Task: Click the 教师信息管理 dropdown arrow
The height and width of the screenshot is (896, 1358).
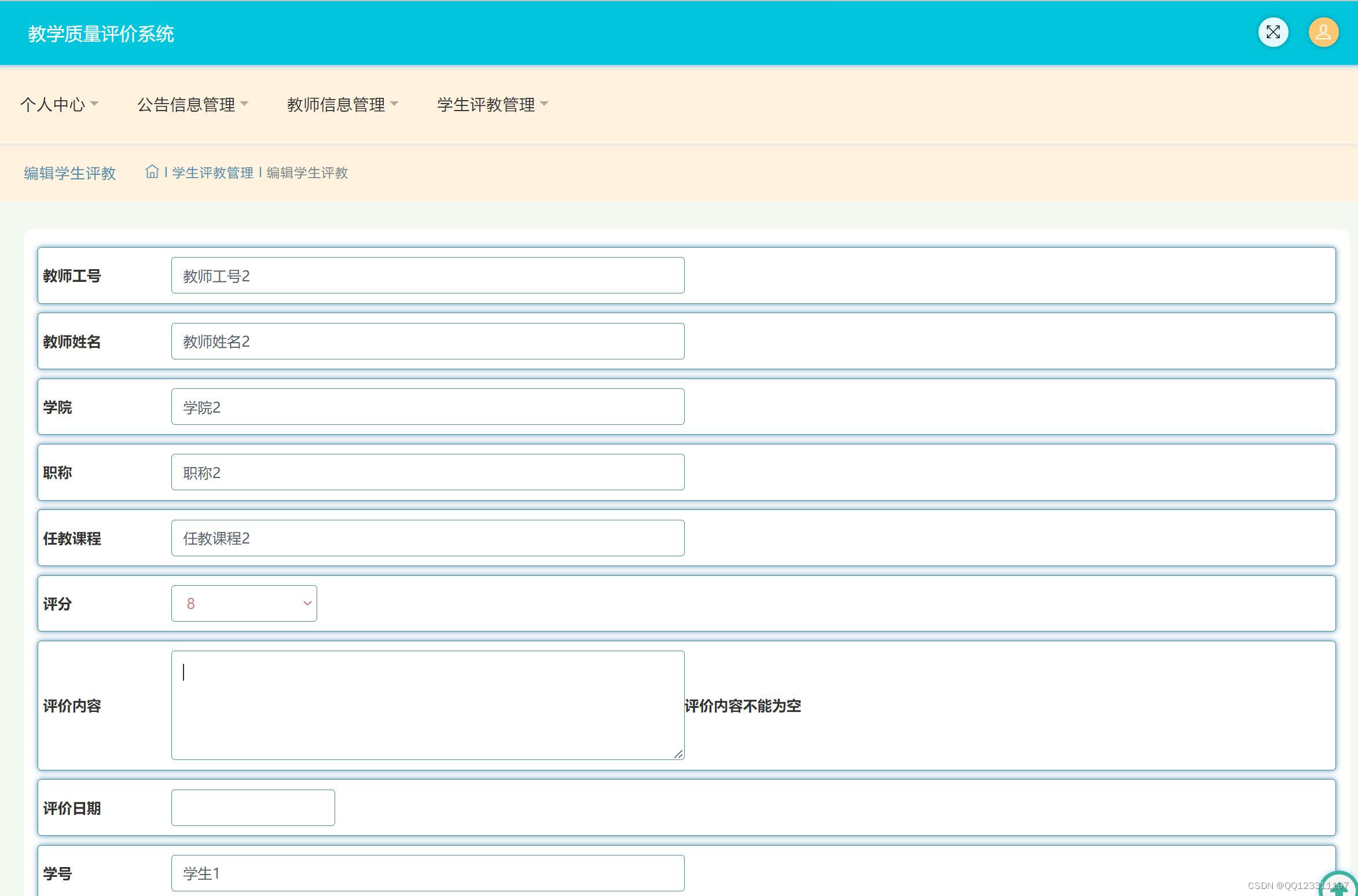Action: 394,104
